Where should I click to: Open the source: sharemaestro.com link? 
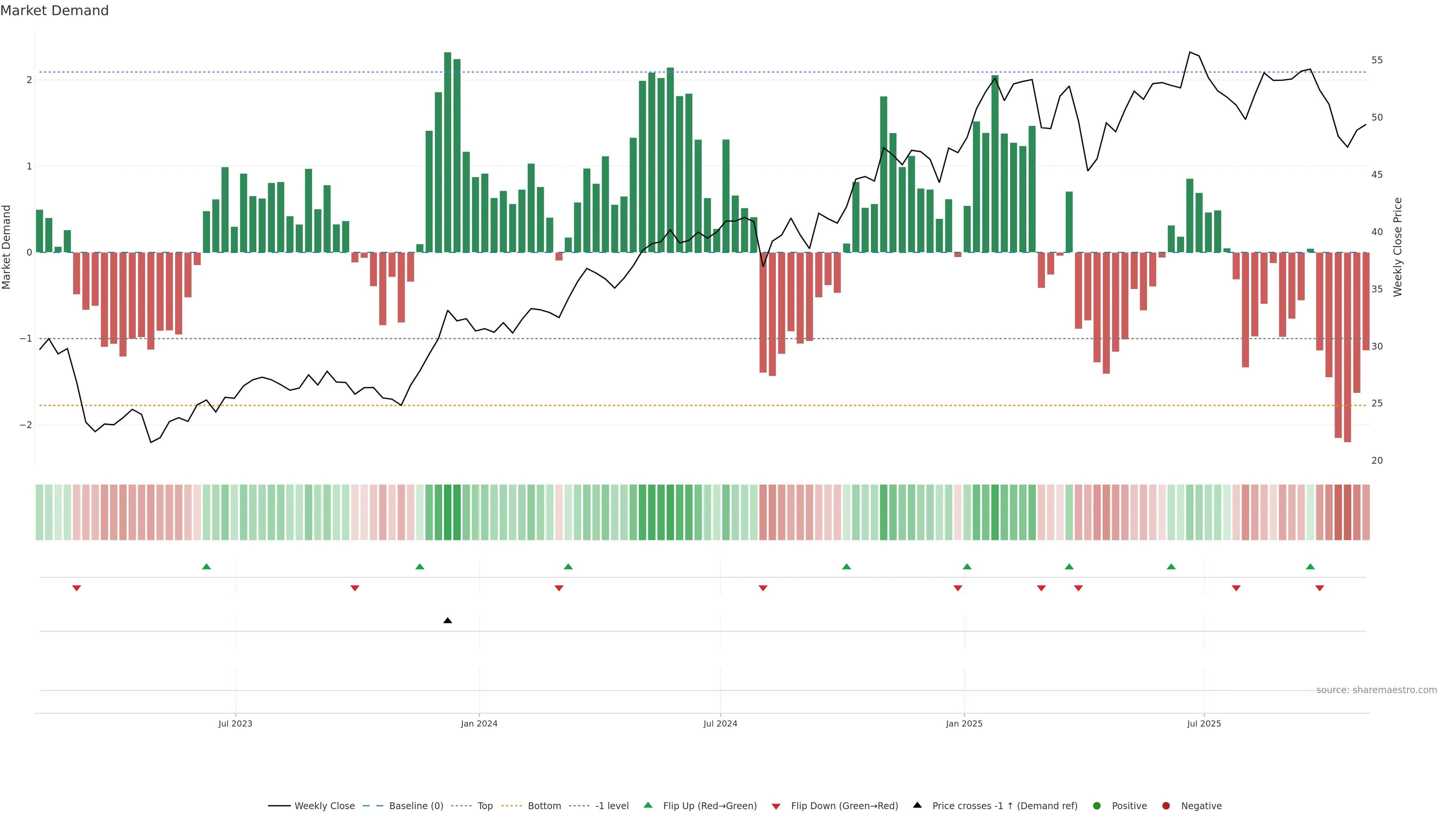1376,690
